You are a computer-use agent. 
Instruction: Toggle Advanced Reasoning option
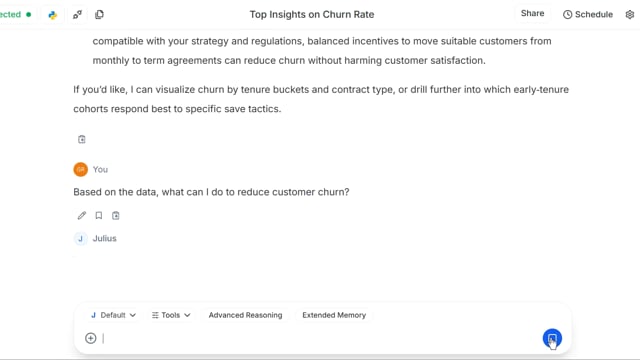(x=245, y=315)
